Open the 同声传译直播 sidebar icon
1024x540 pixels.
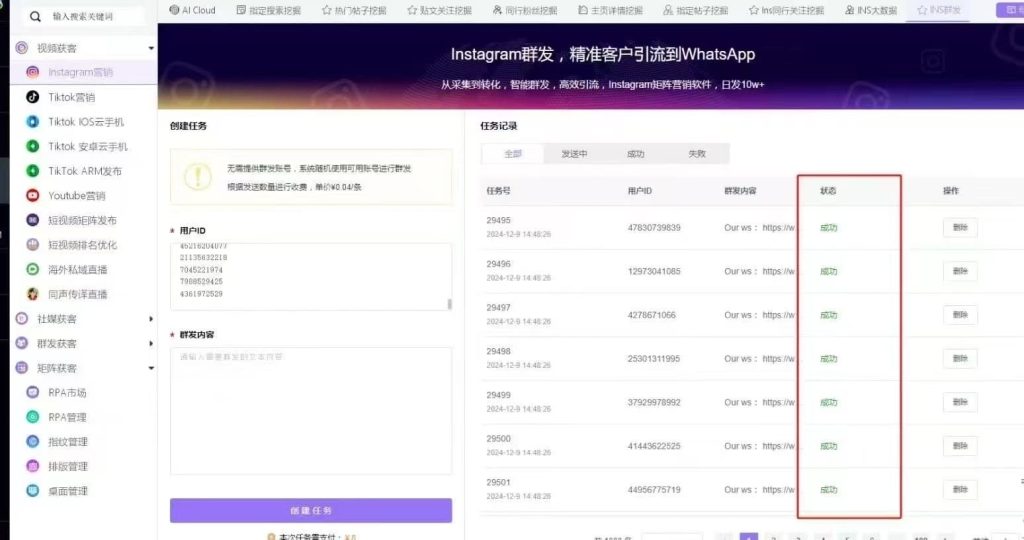tap(32, 294)
